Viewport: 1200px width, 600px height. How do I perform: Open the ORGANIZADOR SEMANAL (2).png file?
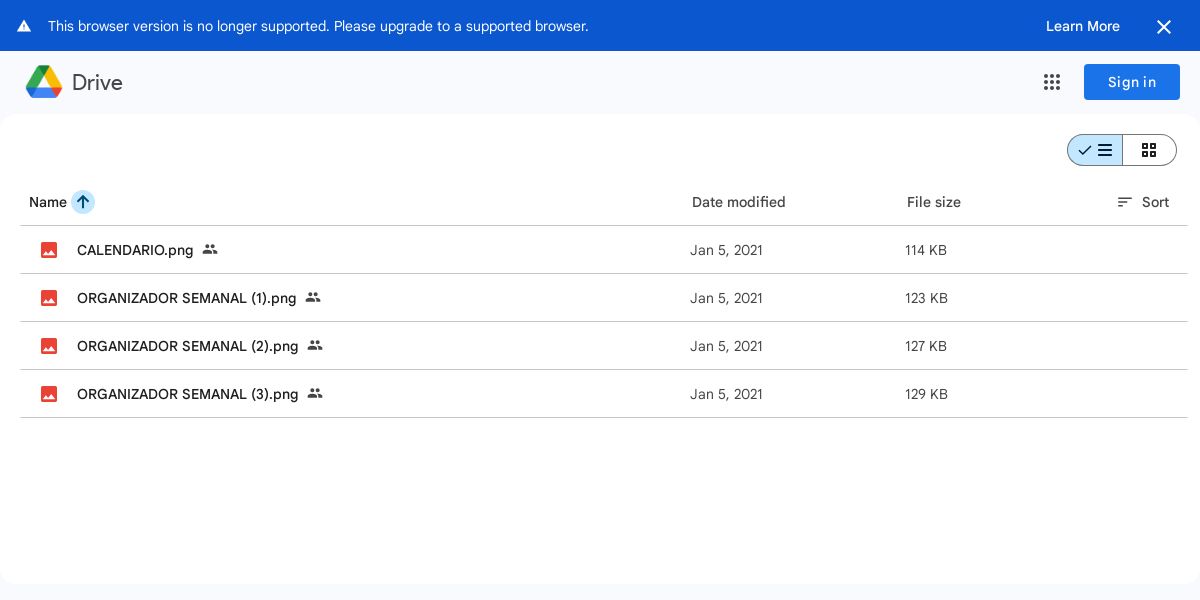coord(187,346)
